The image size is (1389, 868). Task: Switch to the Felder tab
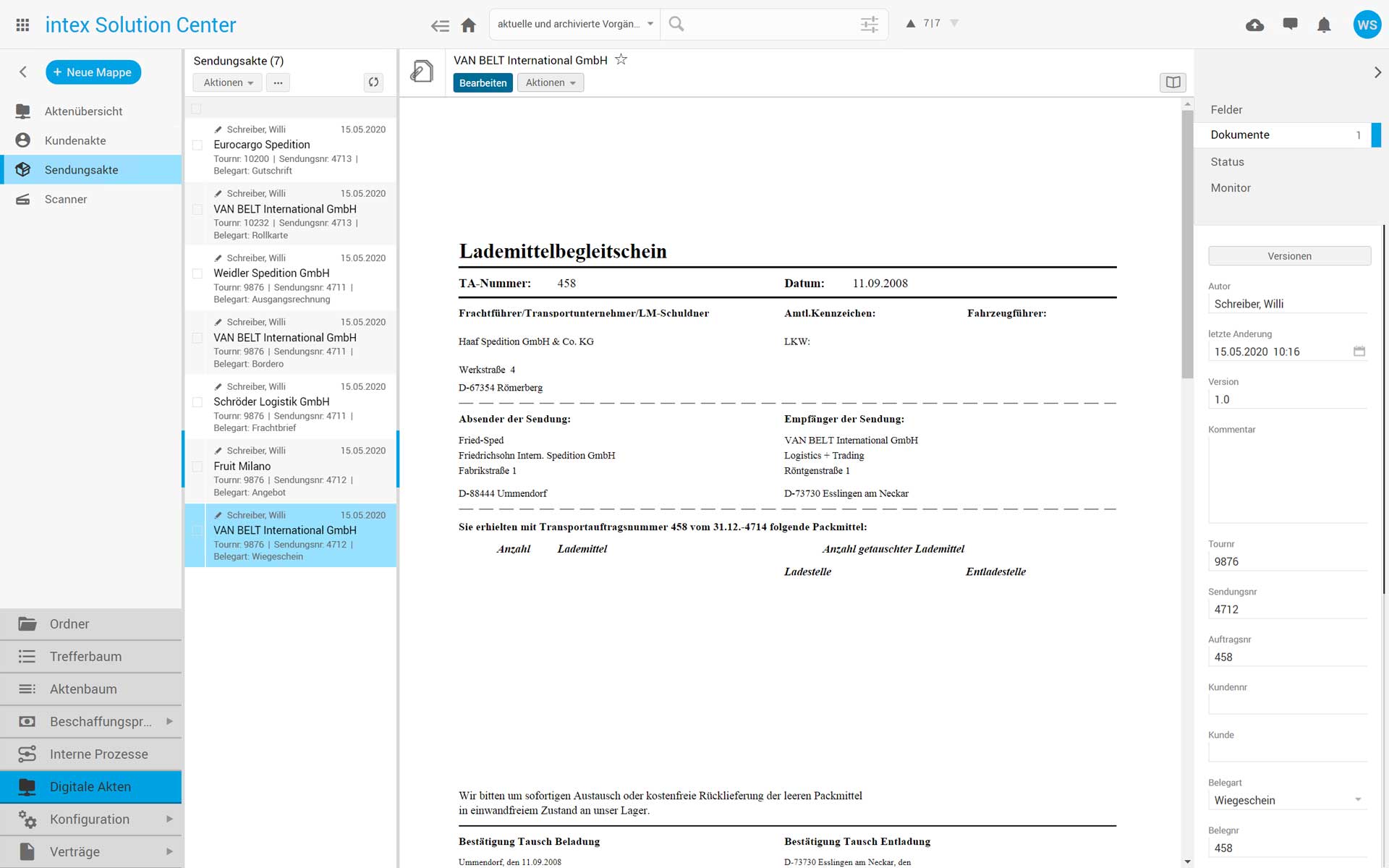coord(1226,110)
